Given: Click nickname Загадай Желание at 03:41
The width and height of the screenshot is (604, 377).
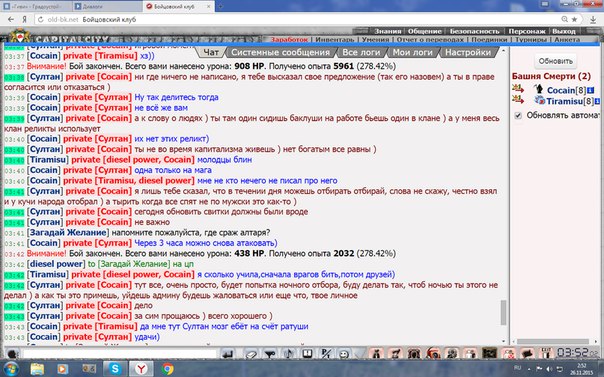Looking at the screenshot, I should pos(68,233).
